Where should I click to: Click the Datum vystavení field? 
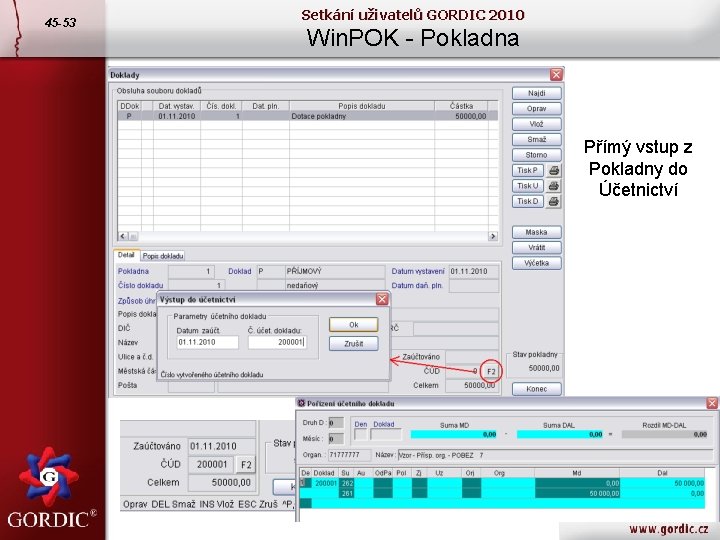[x=474, y=271]
